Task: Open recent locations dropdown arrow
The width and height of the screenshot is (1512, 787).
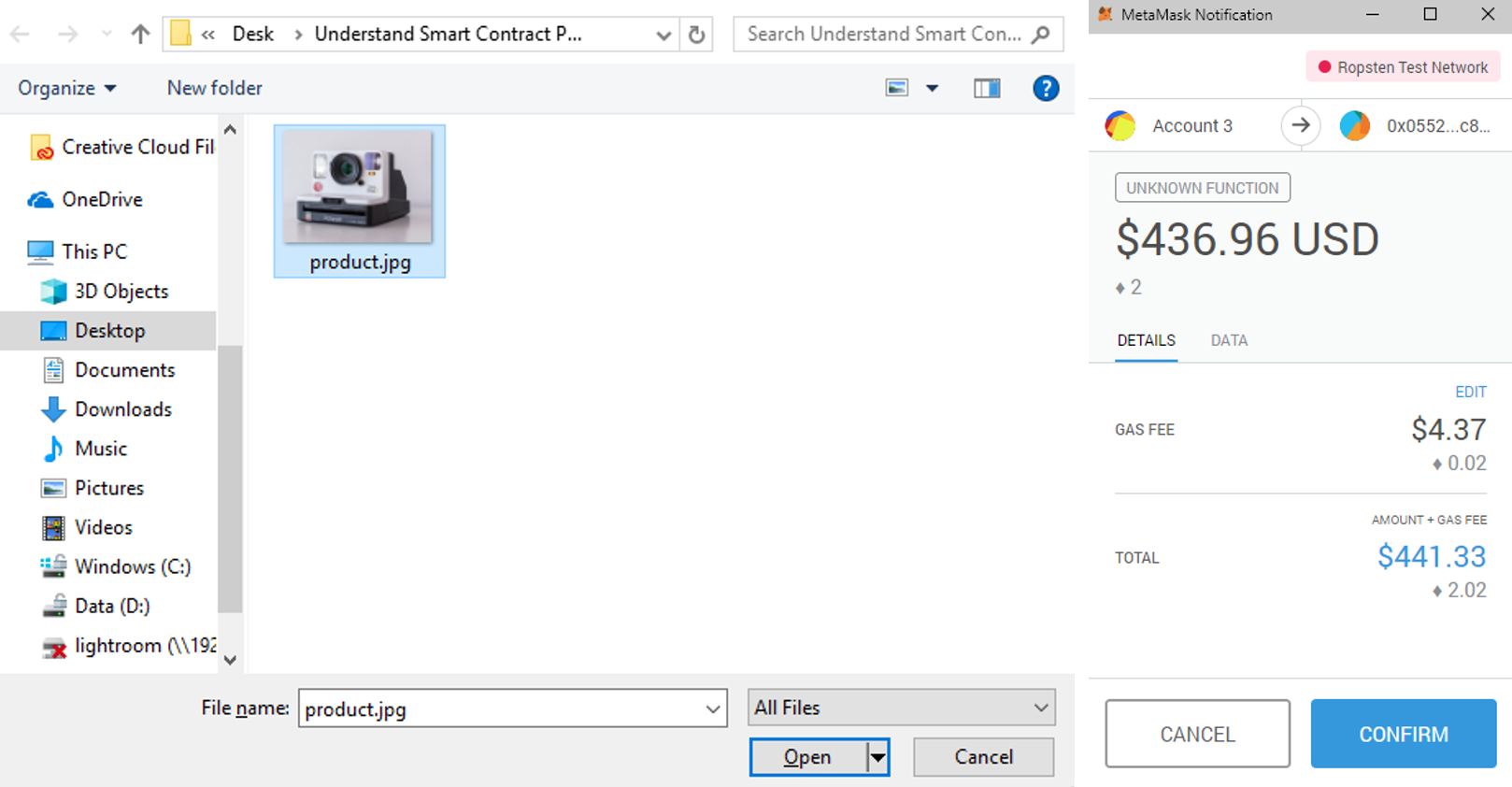Action: 107,35
